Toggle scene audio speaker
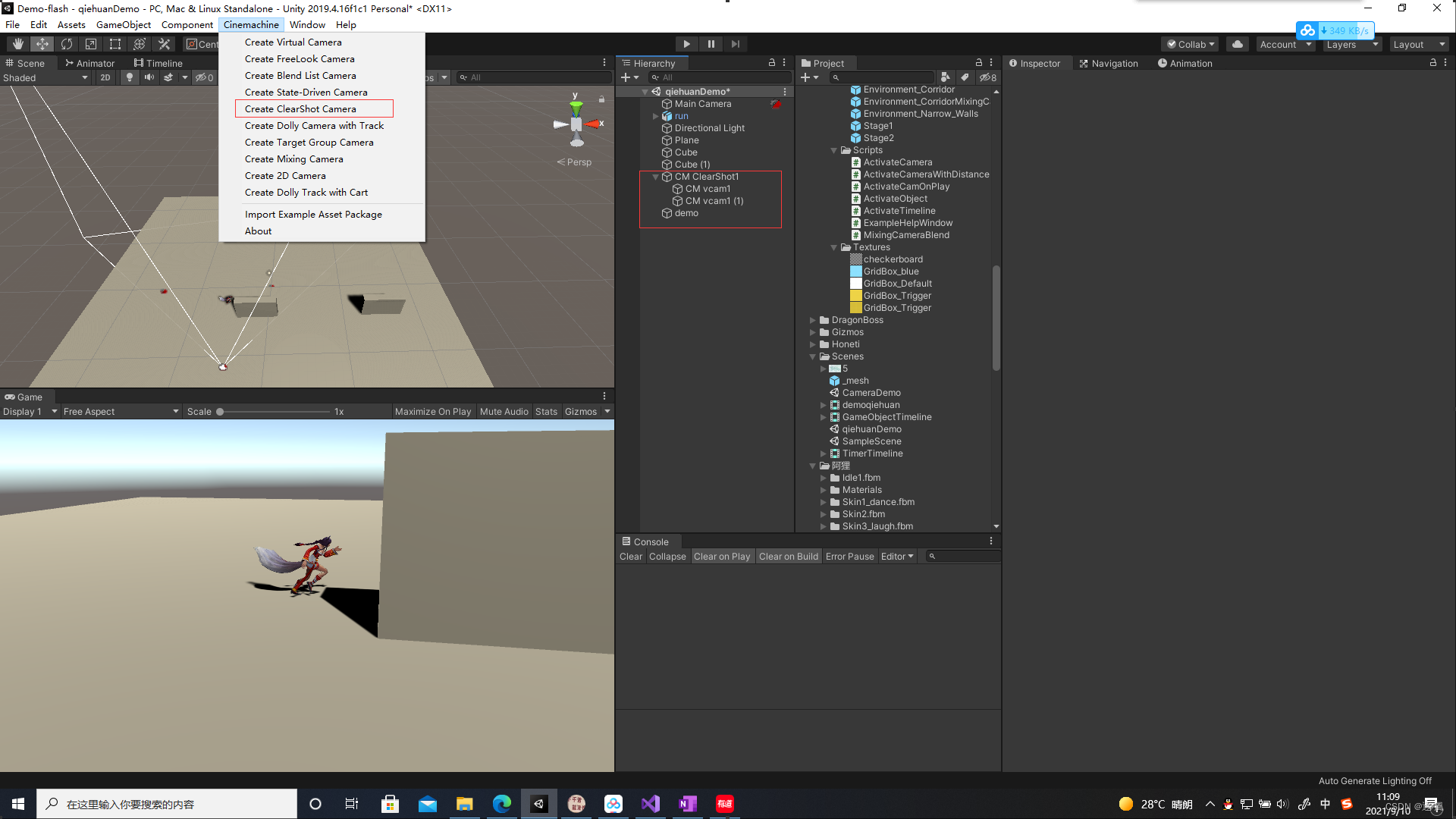 coord(149,77)
